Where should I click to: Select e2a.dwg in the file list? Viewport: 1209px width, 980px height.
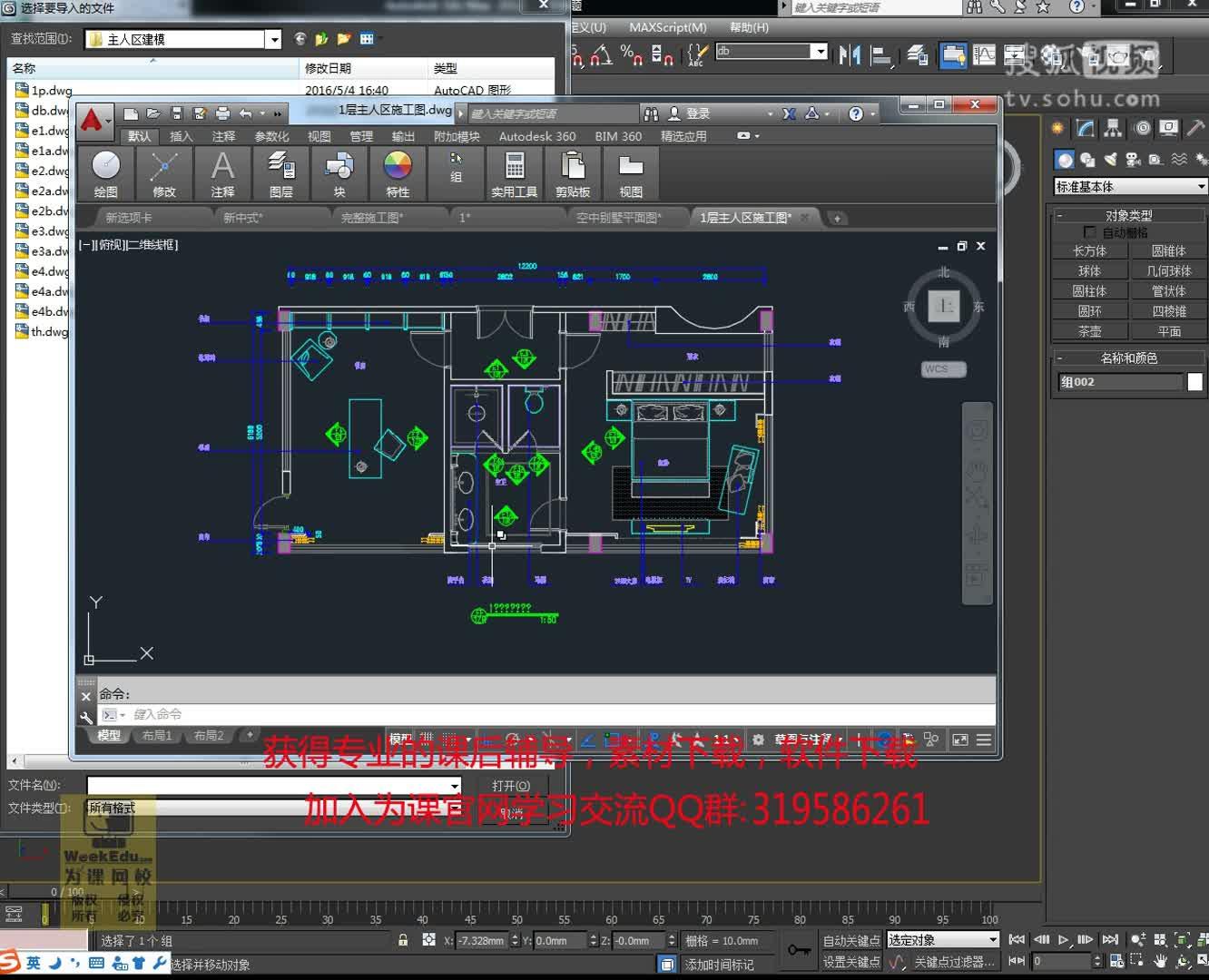point(49,191)
